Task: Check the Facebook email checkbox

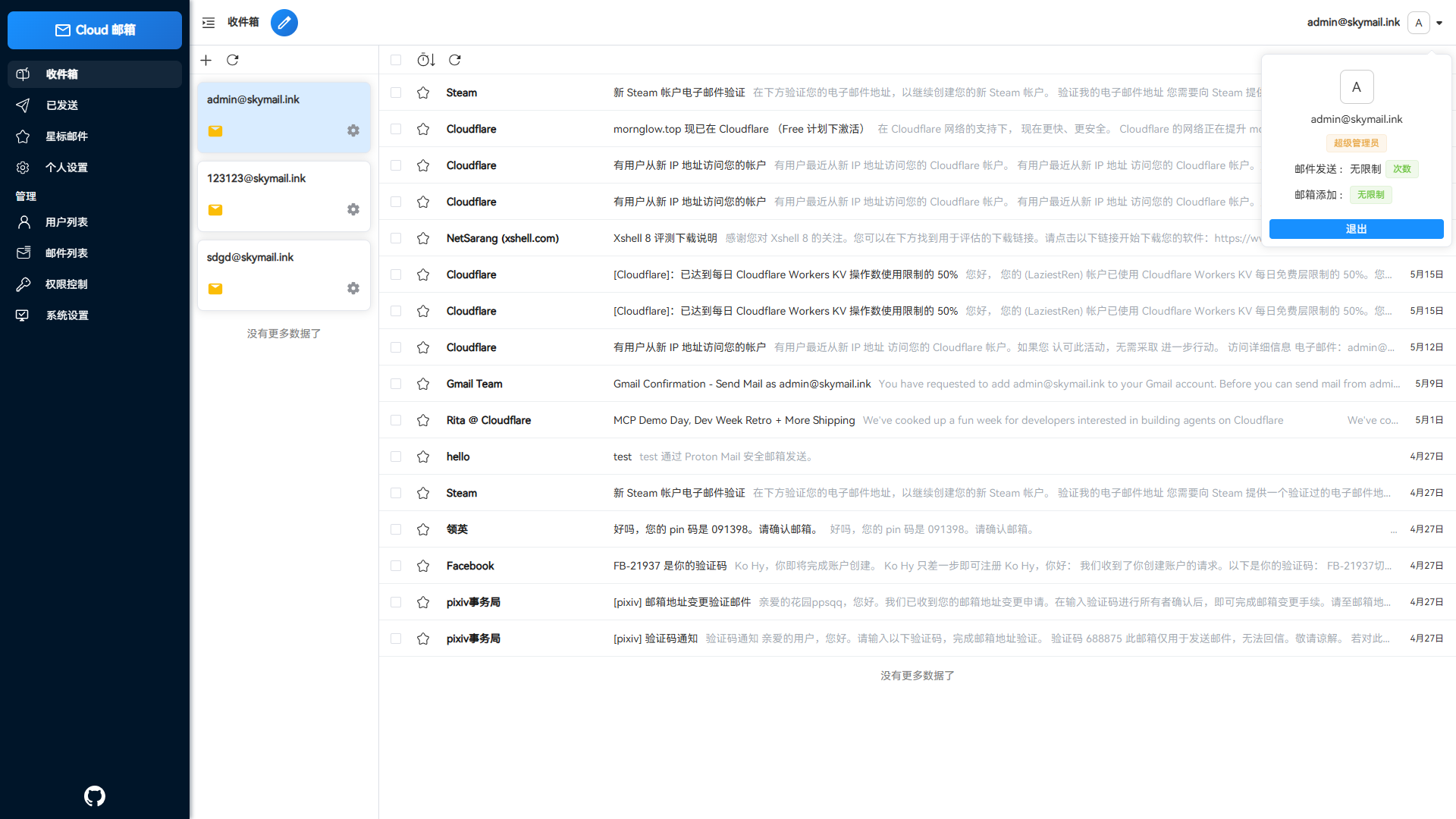Action: [x=396, y=566]
